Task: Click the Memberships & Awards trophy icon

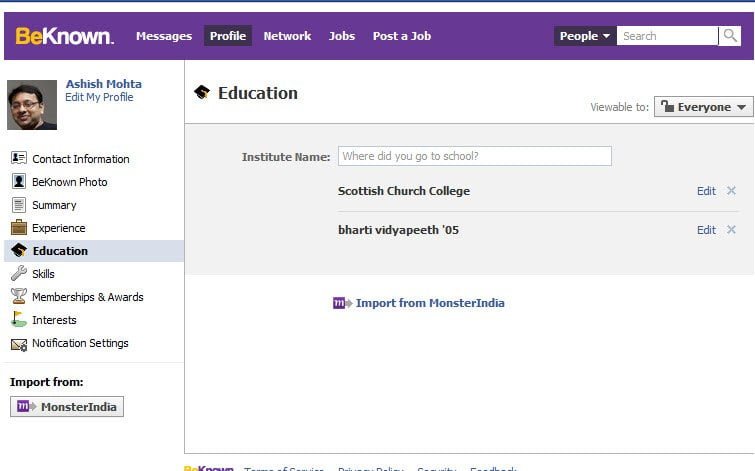Action: pos(19,296)
